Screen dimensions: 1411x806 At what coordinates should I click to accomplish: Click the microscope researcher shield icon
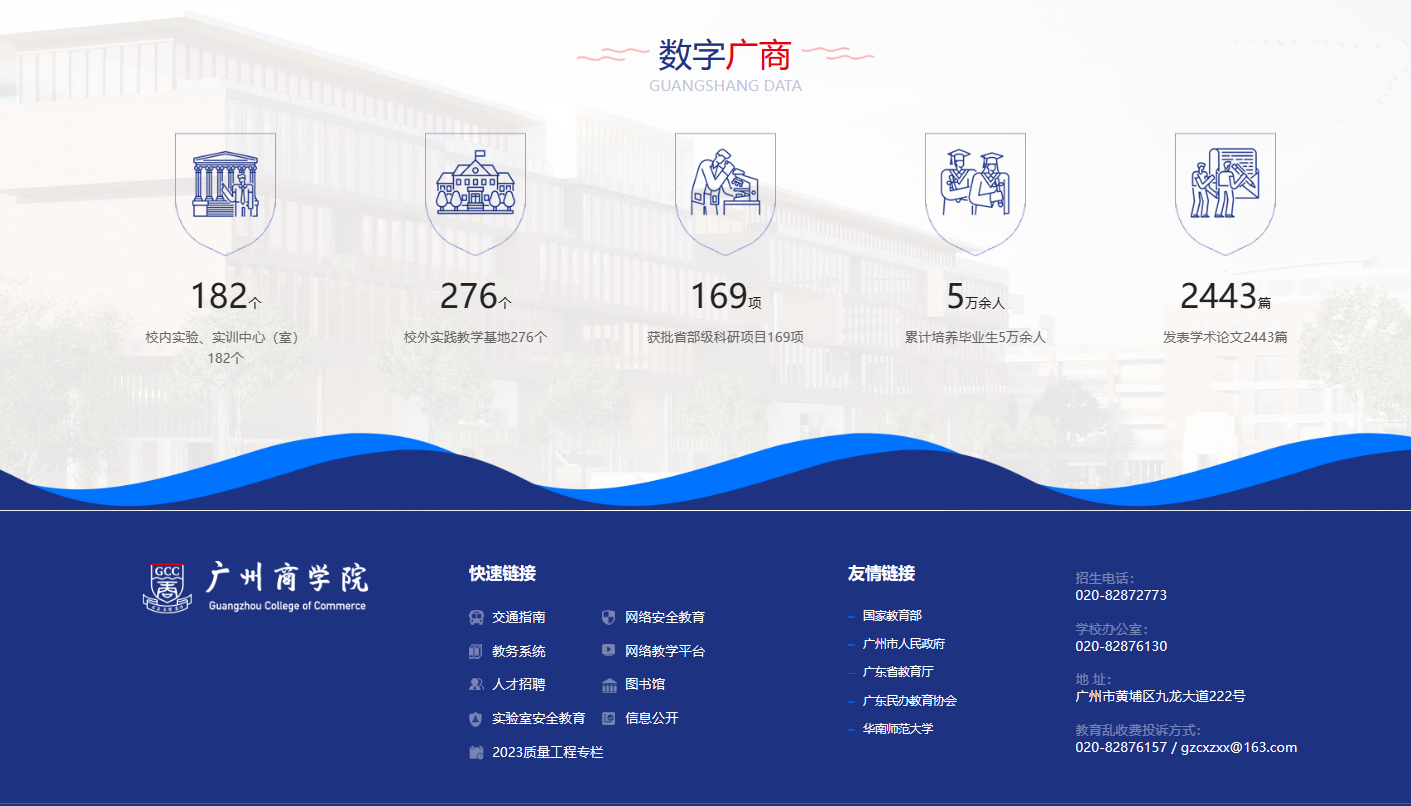[x=725, y=188]
